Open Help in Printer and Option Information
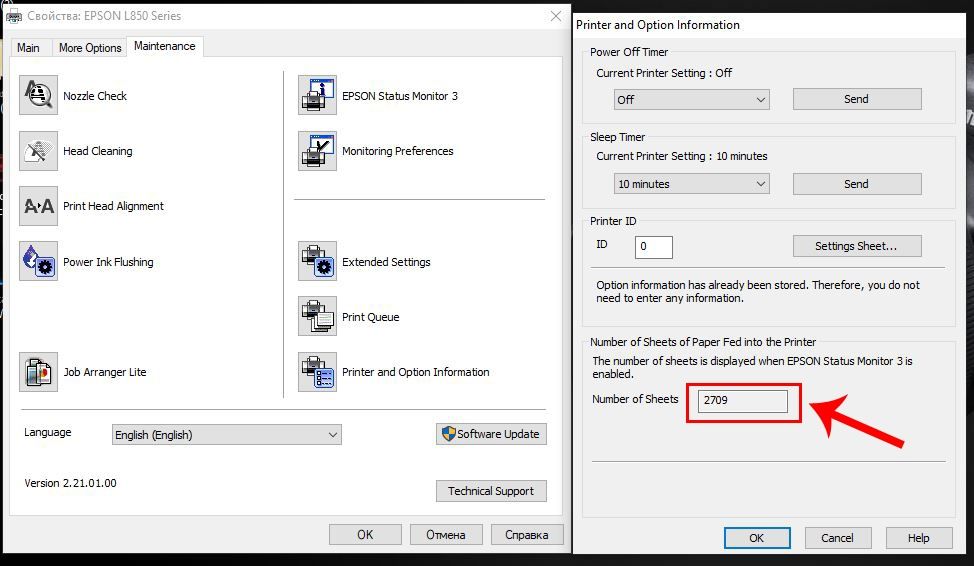The width and height of the screenshot is (974, 566). pos(919,537)
